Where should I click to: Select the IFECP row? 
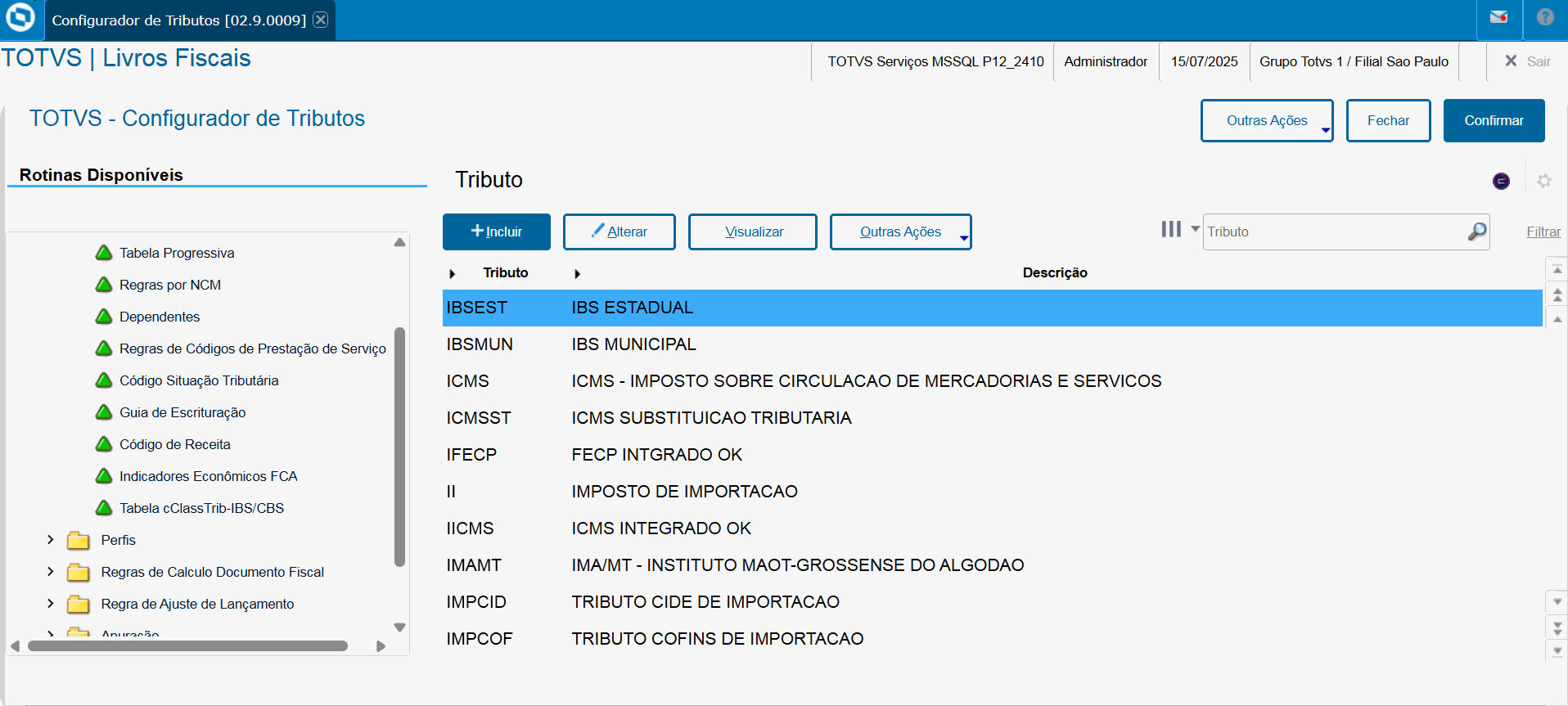(x=992, y=455)
